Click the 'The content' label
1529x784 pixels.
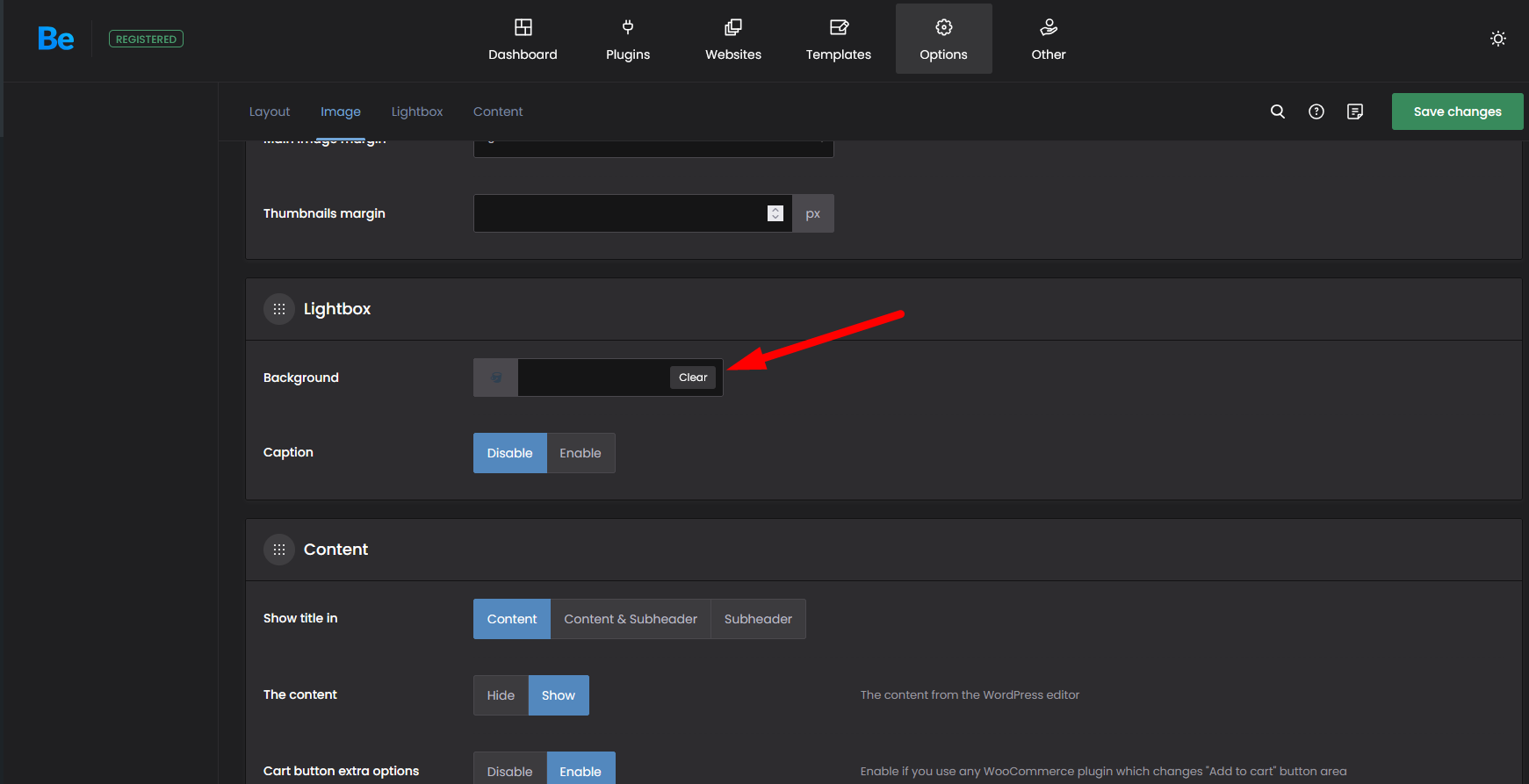pyautogui.click(x=300, y=694)
